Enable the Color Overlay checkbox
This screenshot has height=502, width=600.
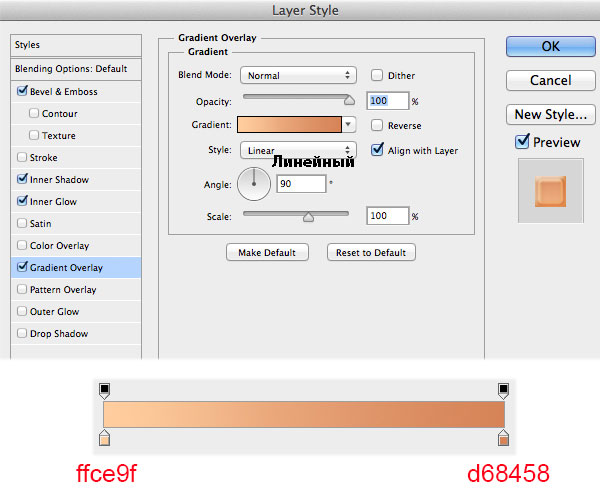point(22,245)
